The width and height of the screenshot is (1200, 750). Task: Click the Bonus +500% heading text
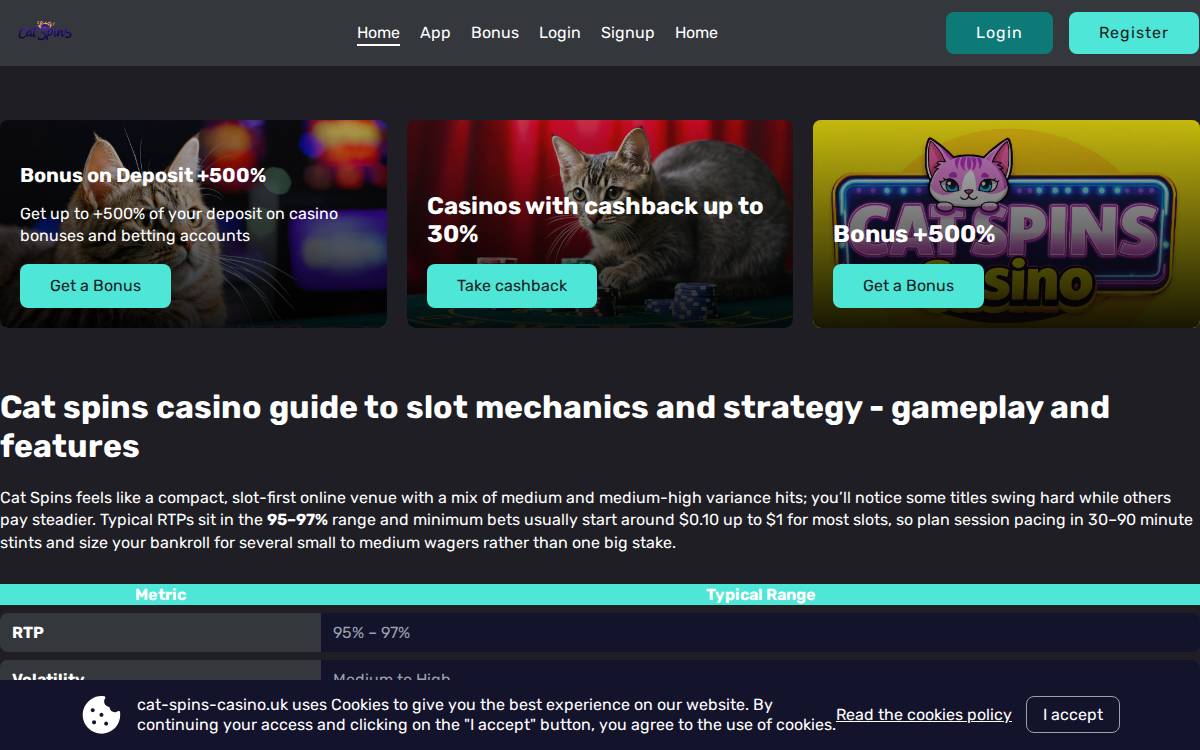(x=914, y=234)
